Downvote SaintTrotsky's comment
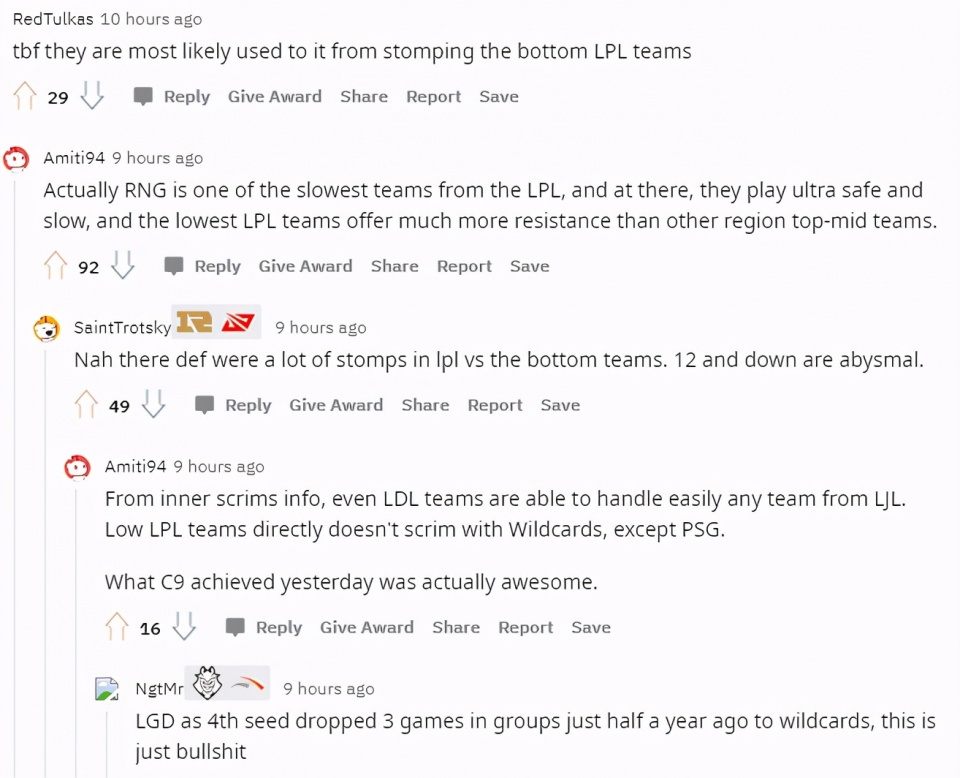960x778 pixels. point(153,405)
